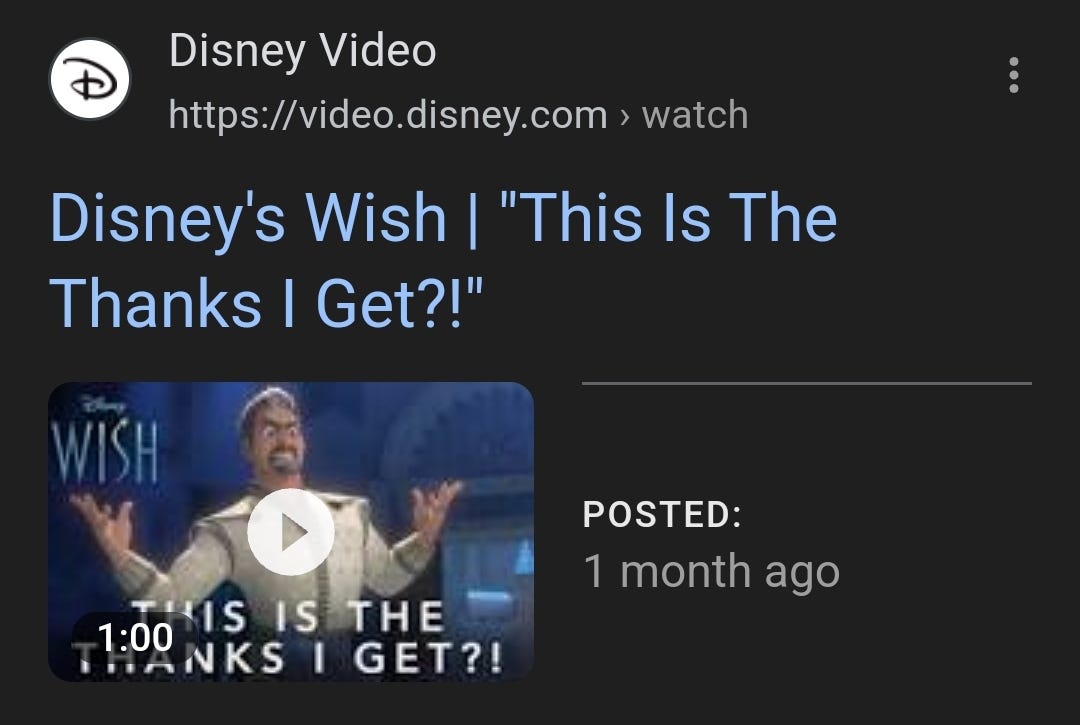Click the video.disney.com URL text

click(388, 114)
